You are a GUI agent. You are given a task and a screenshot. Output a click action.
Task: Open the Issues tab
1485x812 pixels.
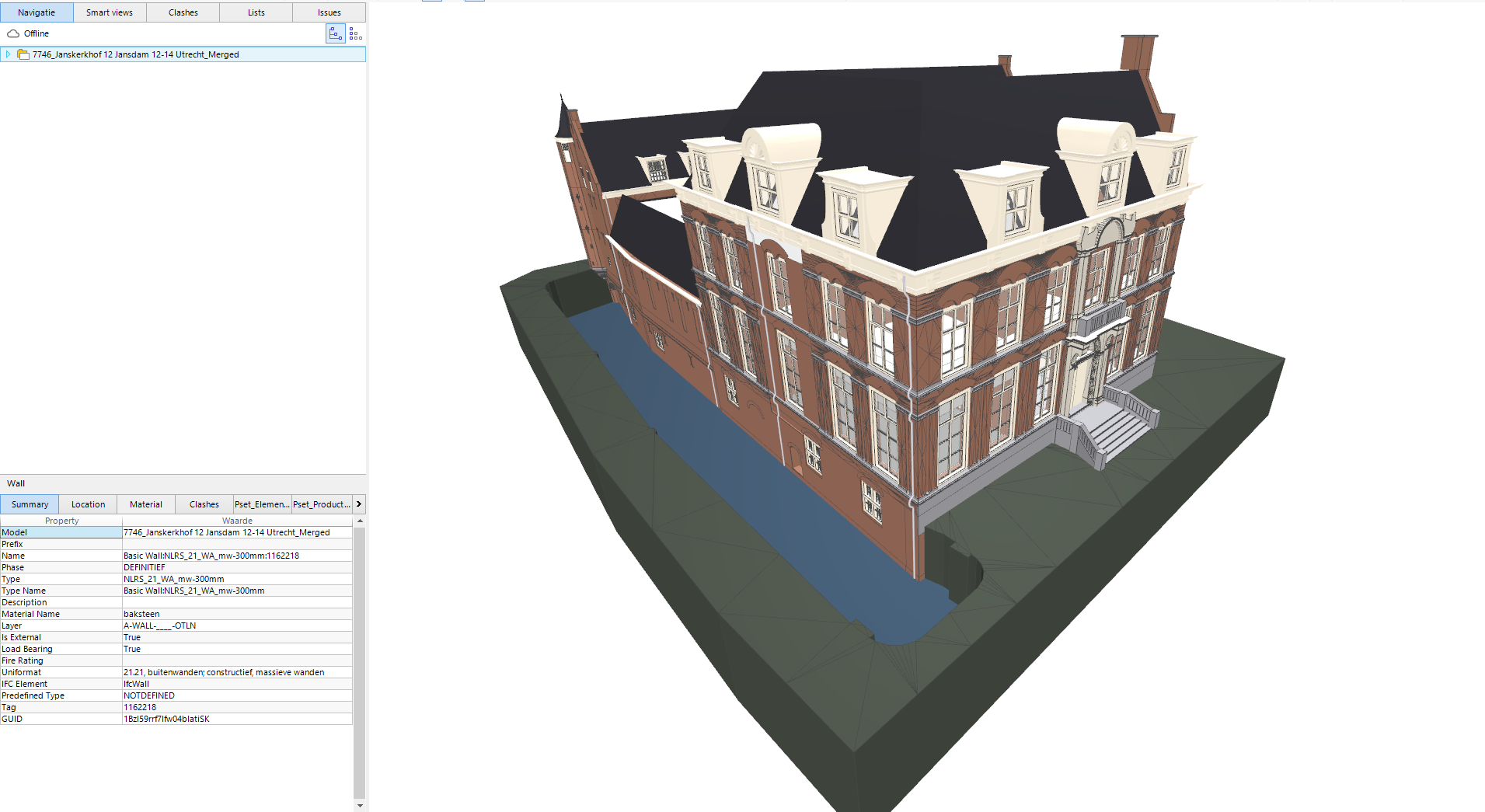tap(329, 12)
